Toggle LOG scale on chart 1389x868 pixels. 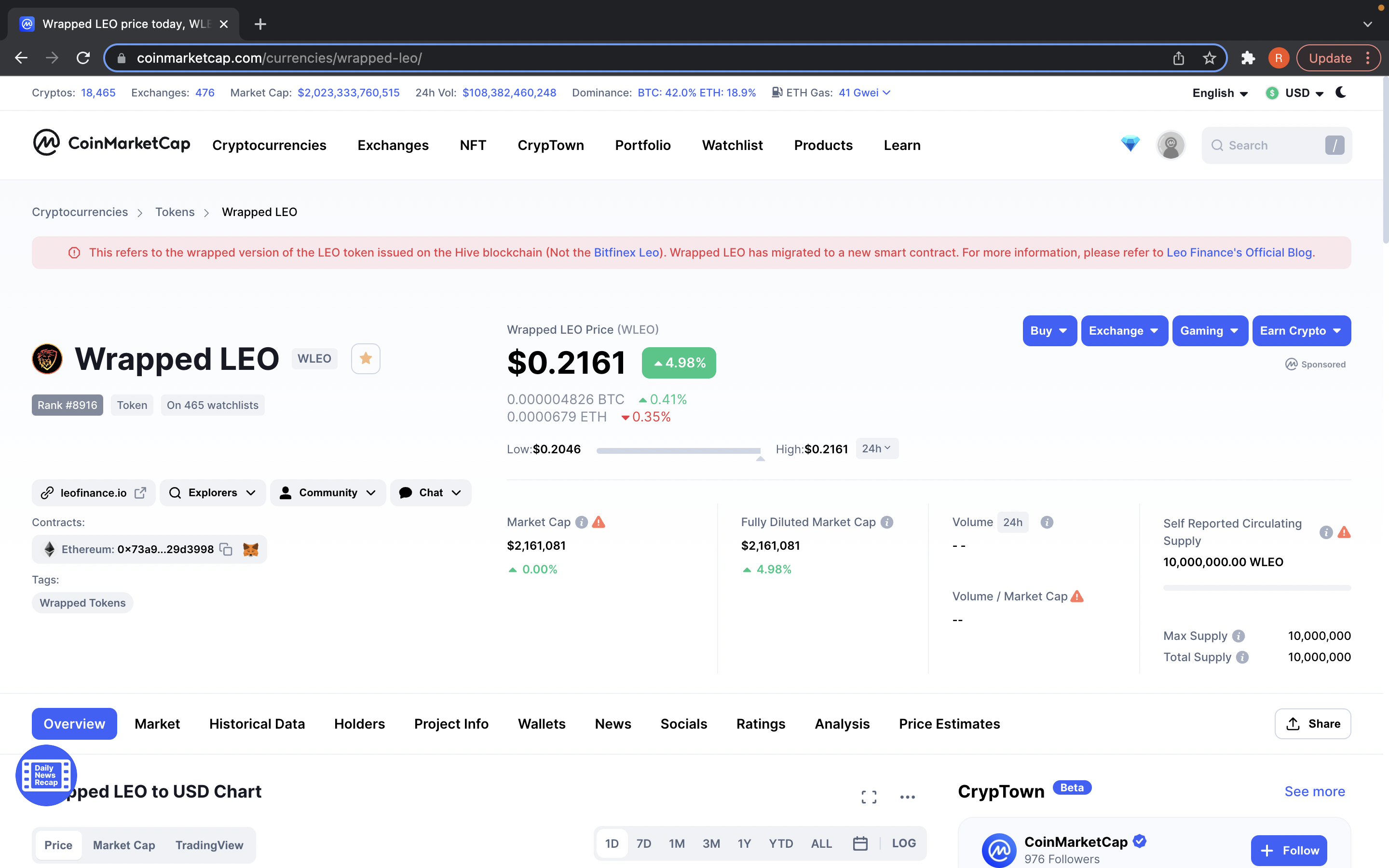[903, 843]
